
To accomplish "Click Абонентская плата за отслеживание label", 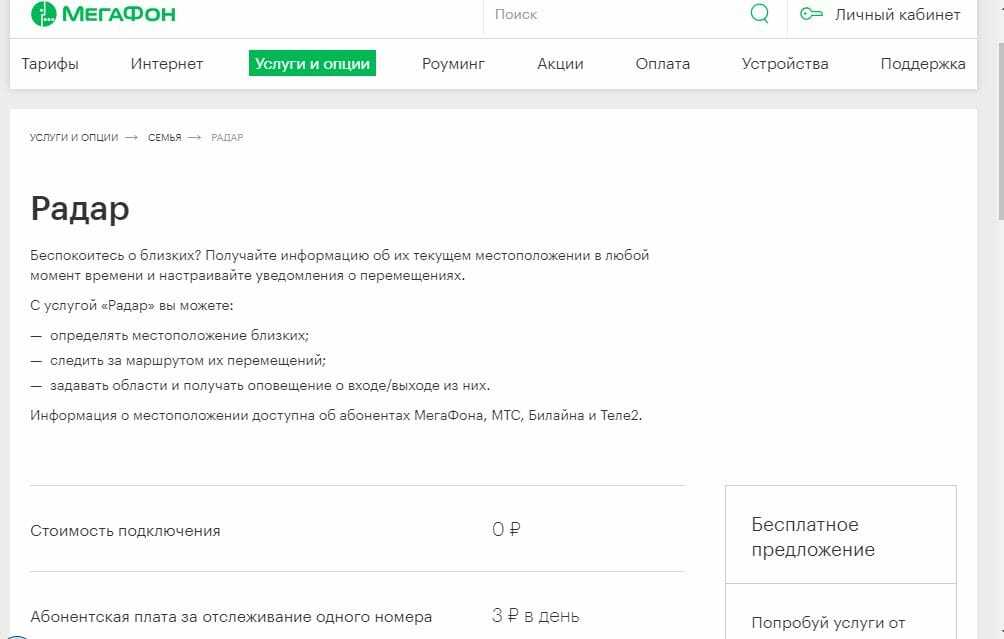I will click(x=231, y=617).
